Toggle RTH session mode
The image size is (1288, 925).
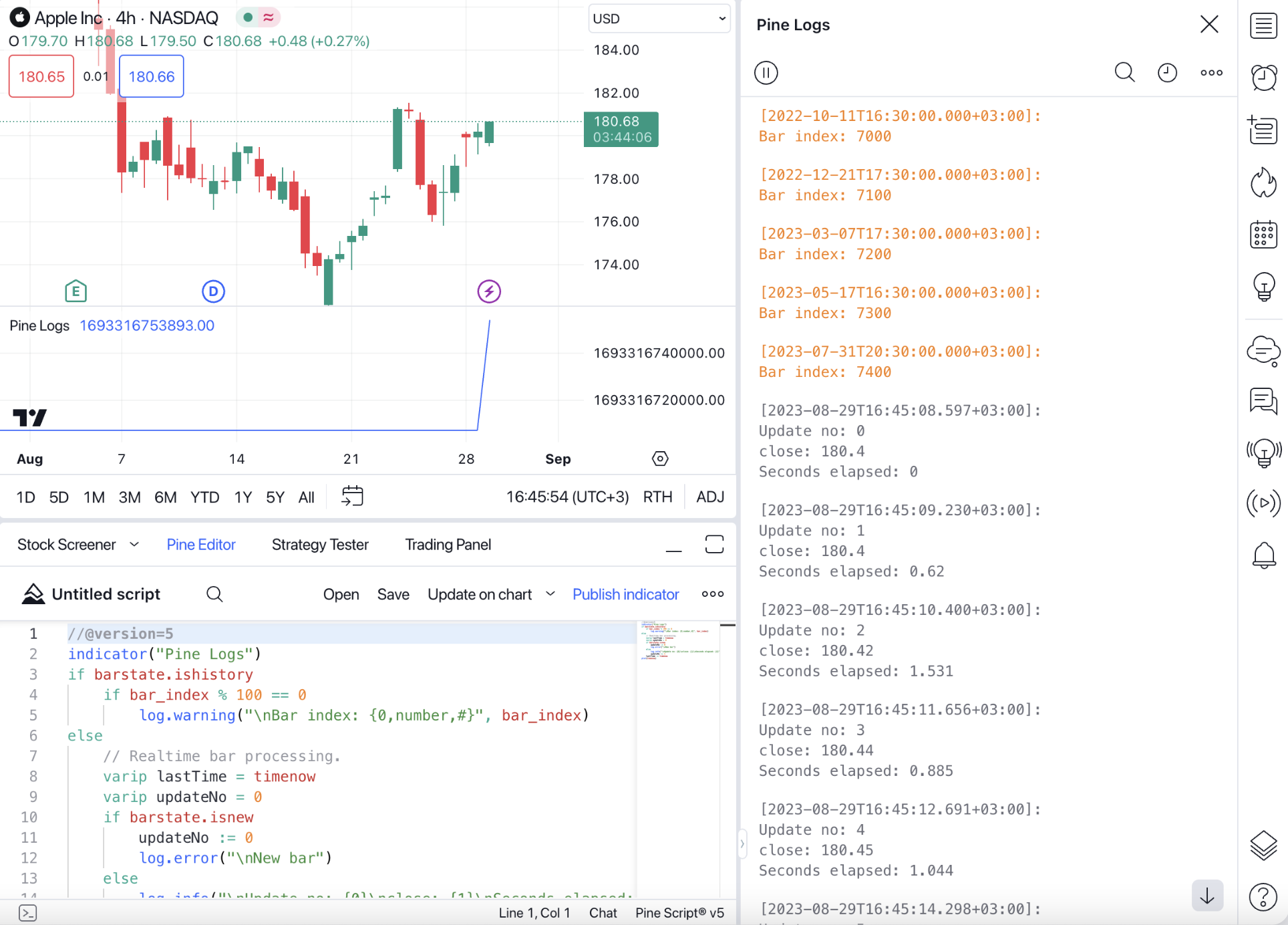657,497
